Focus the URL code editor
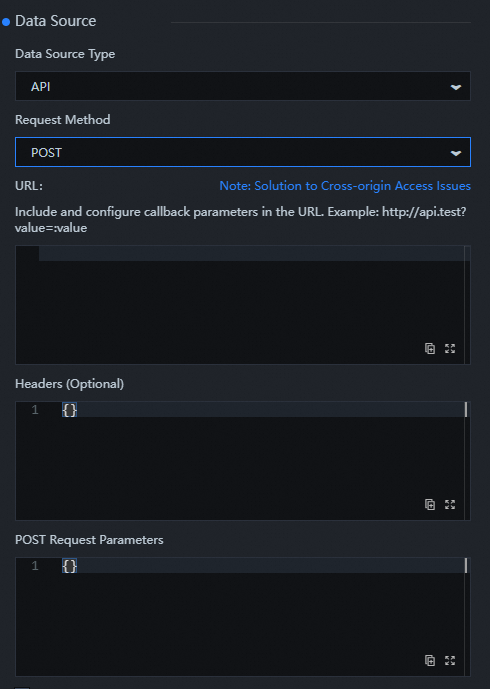Viewport: 490px width, 689px height. 243,305
